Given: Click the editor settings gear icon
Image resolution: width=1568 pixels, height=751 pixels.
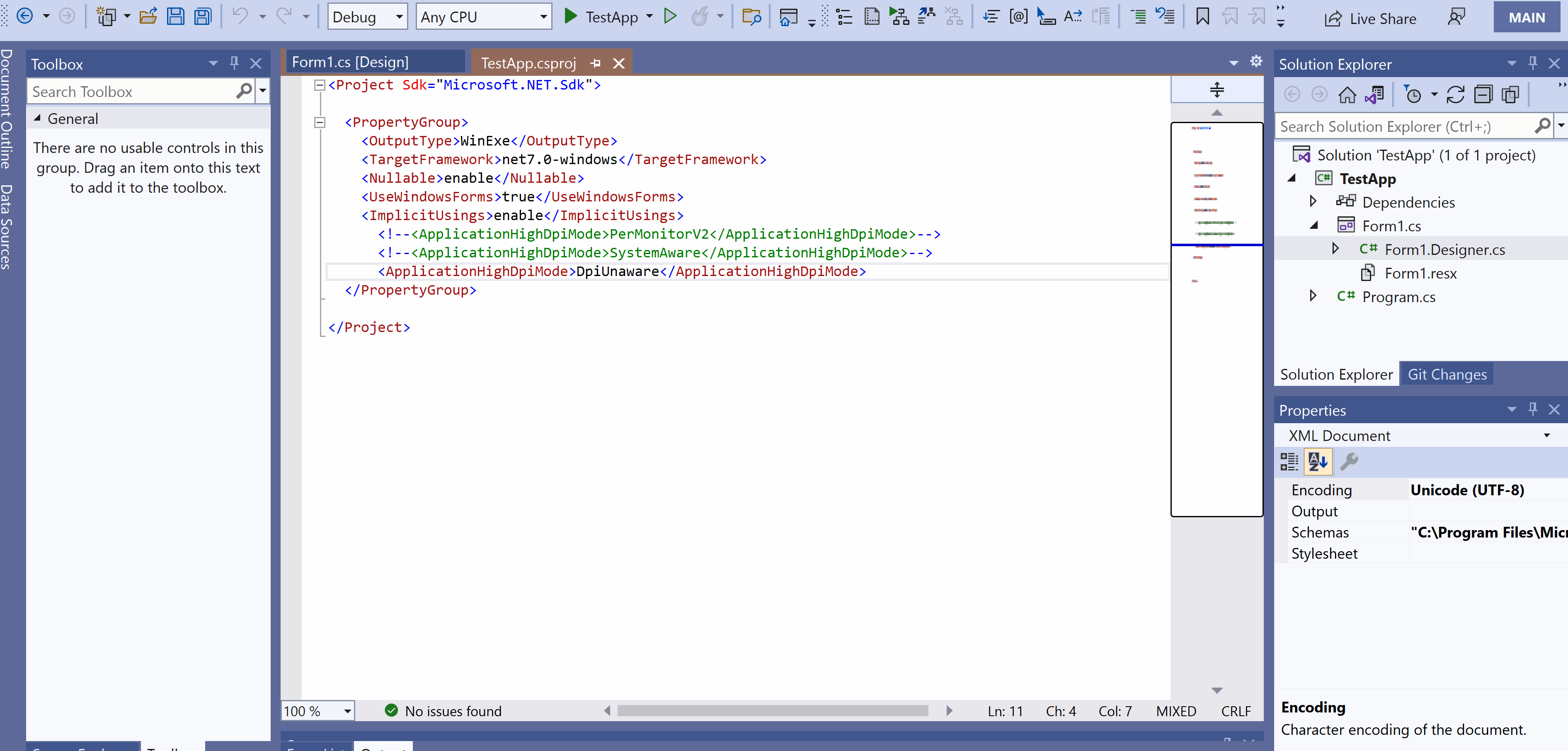Looking at the screenshot, I should click(x=1256, y=61).
